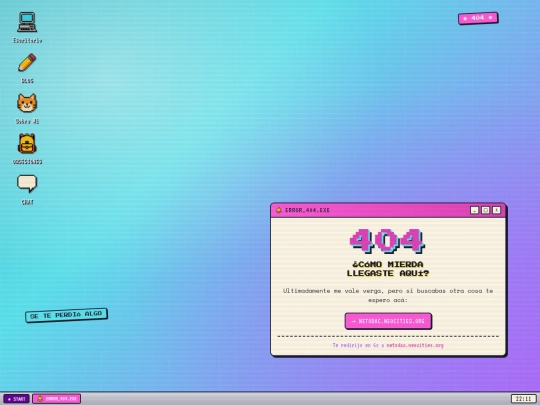Click the large pixel 404 heading
Screen dimensions: 540x405
point(388,241)
